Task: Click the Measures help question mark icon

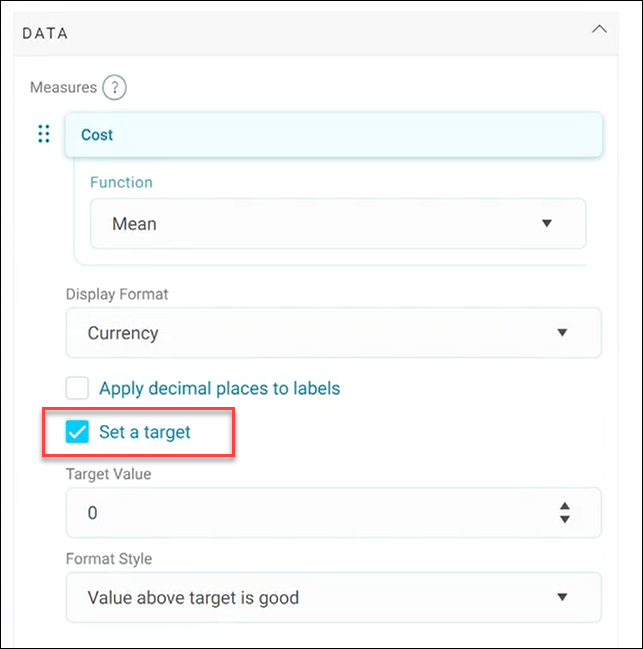Action: 114,87
